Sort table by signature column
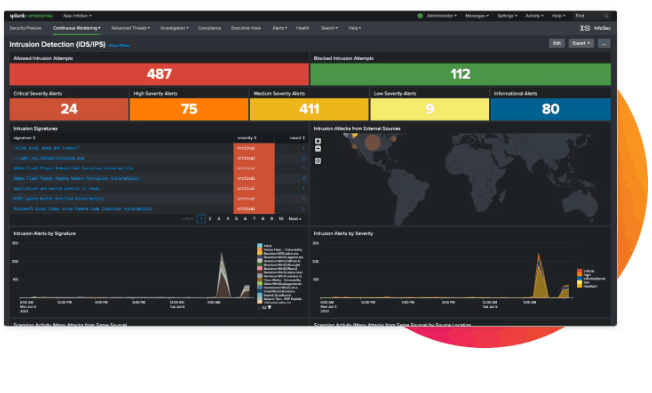 point(25,138)
